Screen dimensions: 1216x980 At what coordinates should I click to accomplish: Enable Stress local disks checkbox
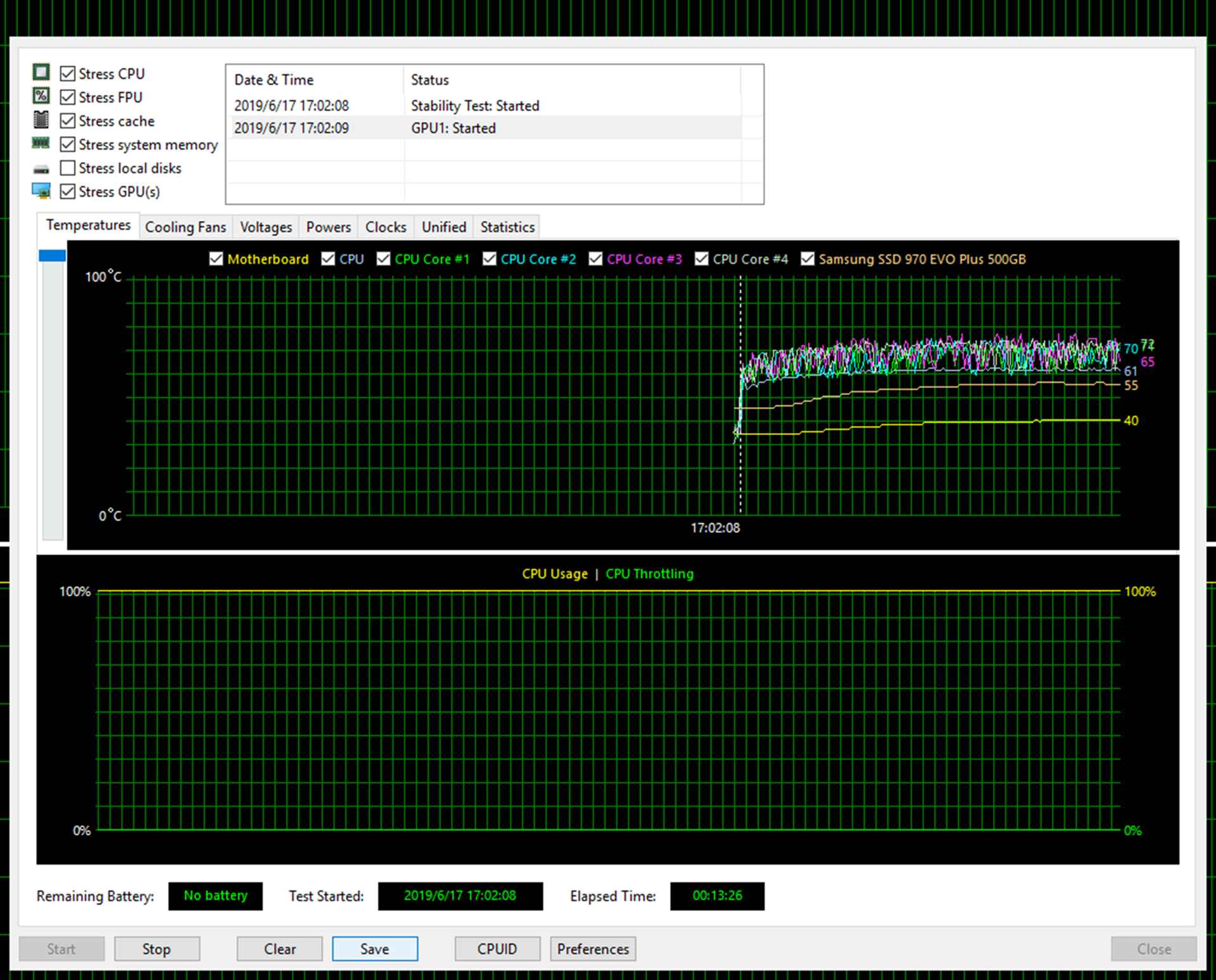[x=68, y=168]
